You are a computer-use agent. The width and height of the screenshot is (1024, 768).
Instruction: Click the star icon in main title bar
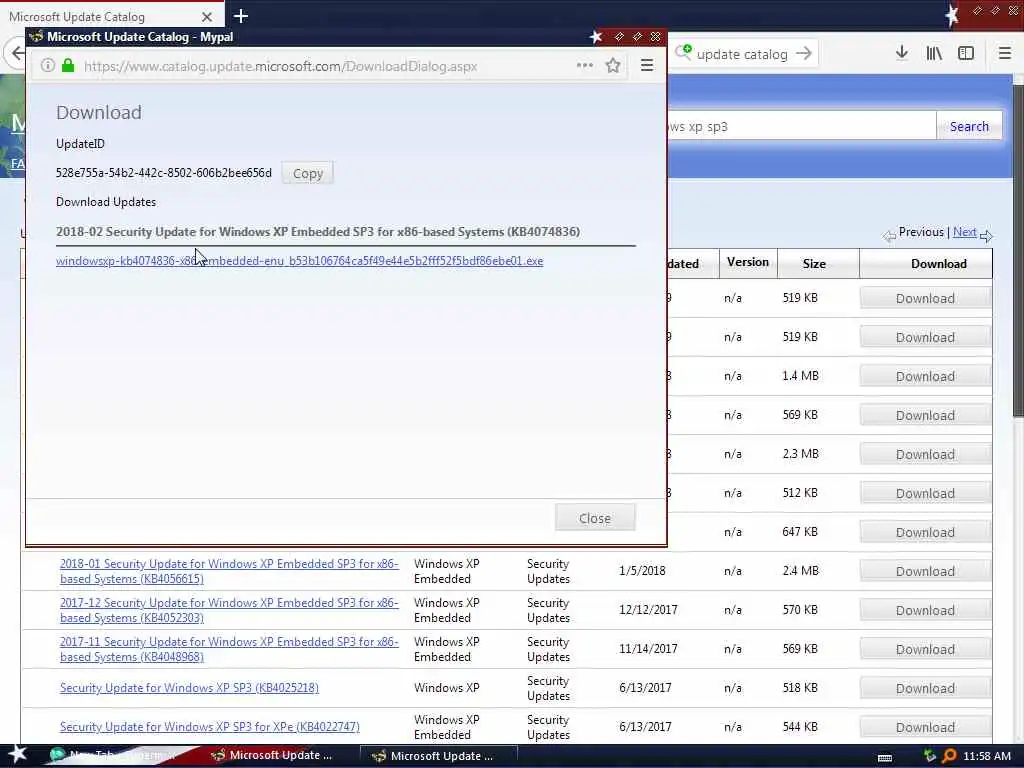(952, 14)
